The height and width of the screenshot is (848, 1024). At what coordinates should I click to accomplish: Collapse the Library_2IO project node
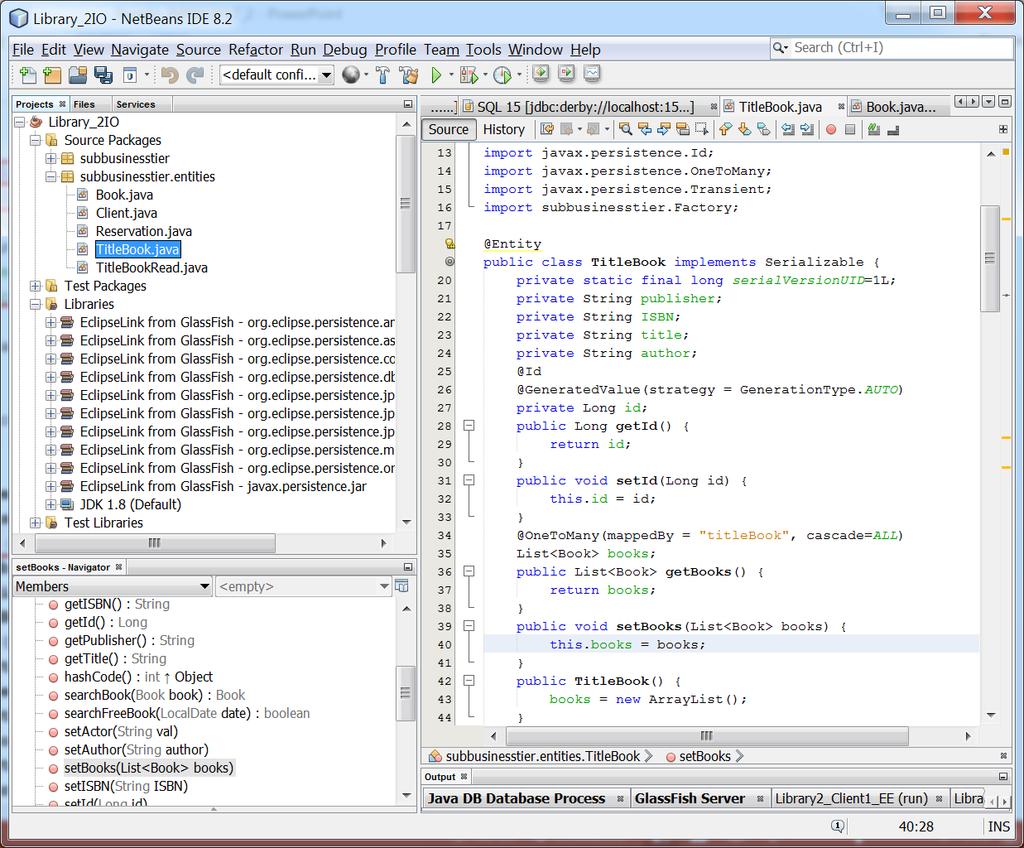point(20,122)
